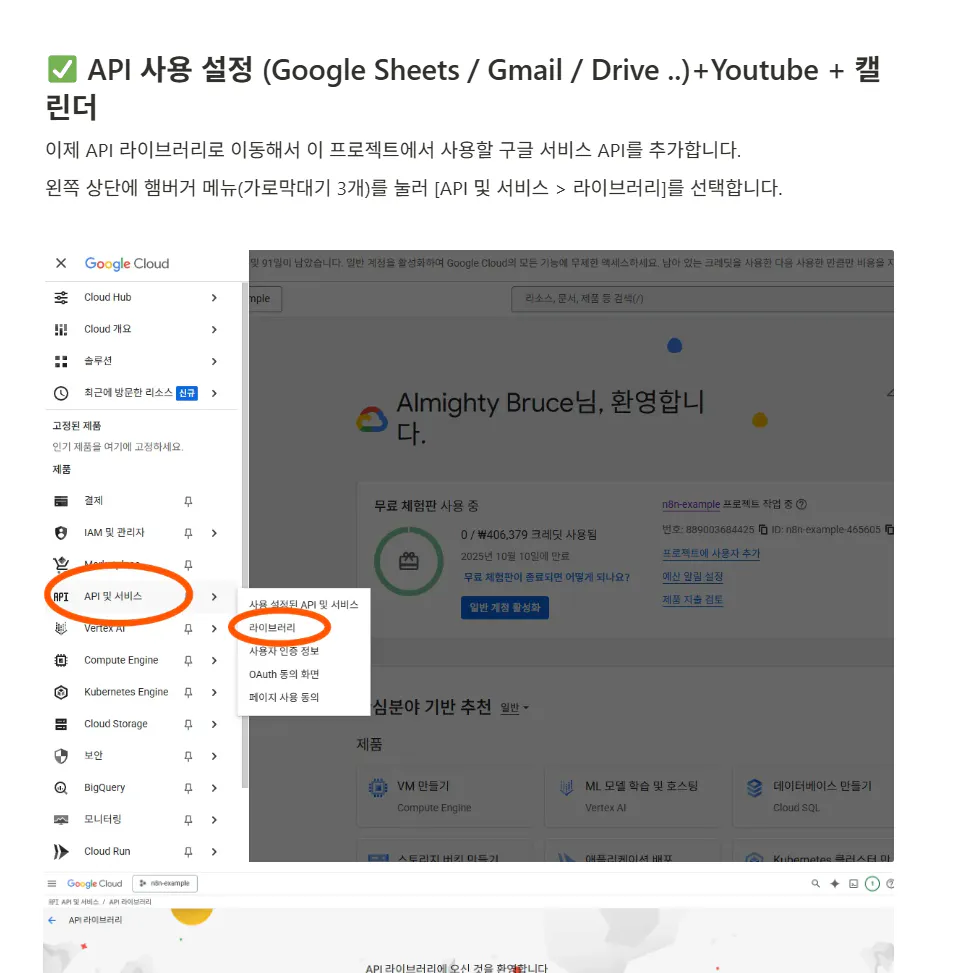965x973 pixels.
Task: Pin Compute Engine product
Action: [x=188, y=660]
